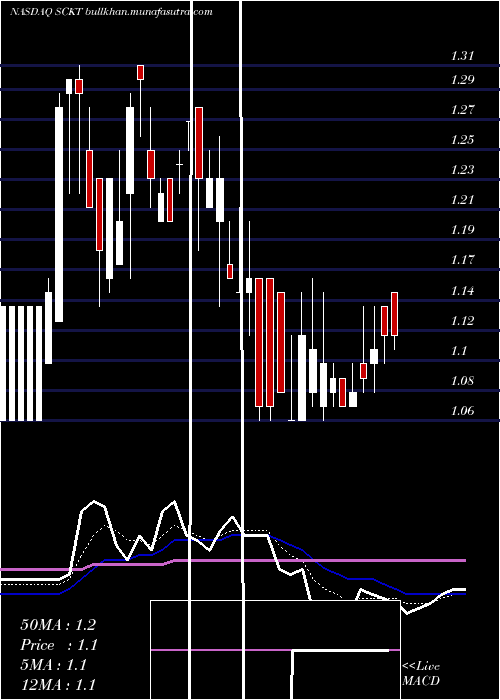Select the 1.14 price level label
The image size is (500, 700).
(x=462, y=291)
